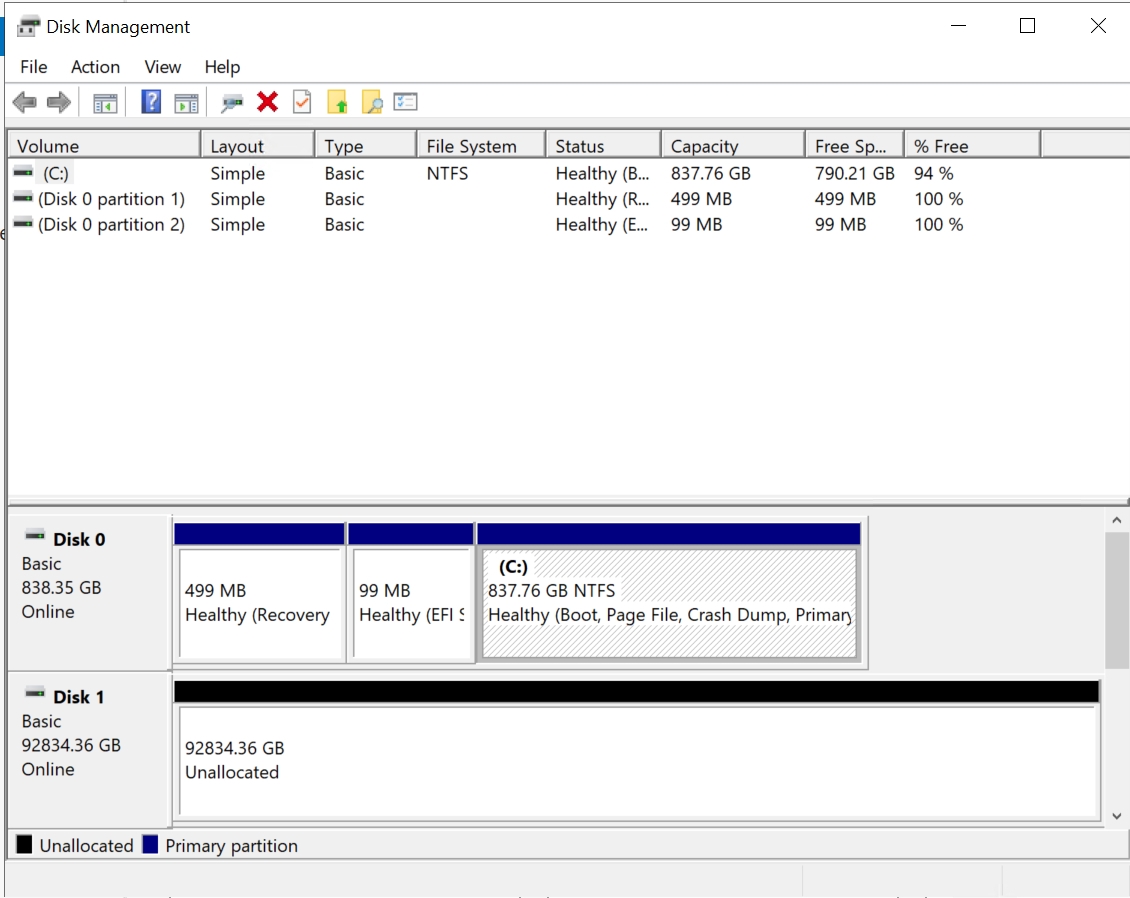The height and width of the screenshot is (898, 1130).
Task: Toggle the Show/Hide Action Pane icon
Action: pyautogui.click(x=186, y=101)
